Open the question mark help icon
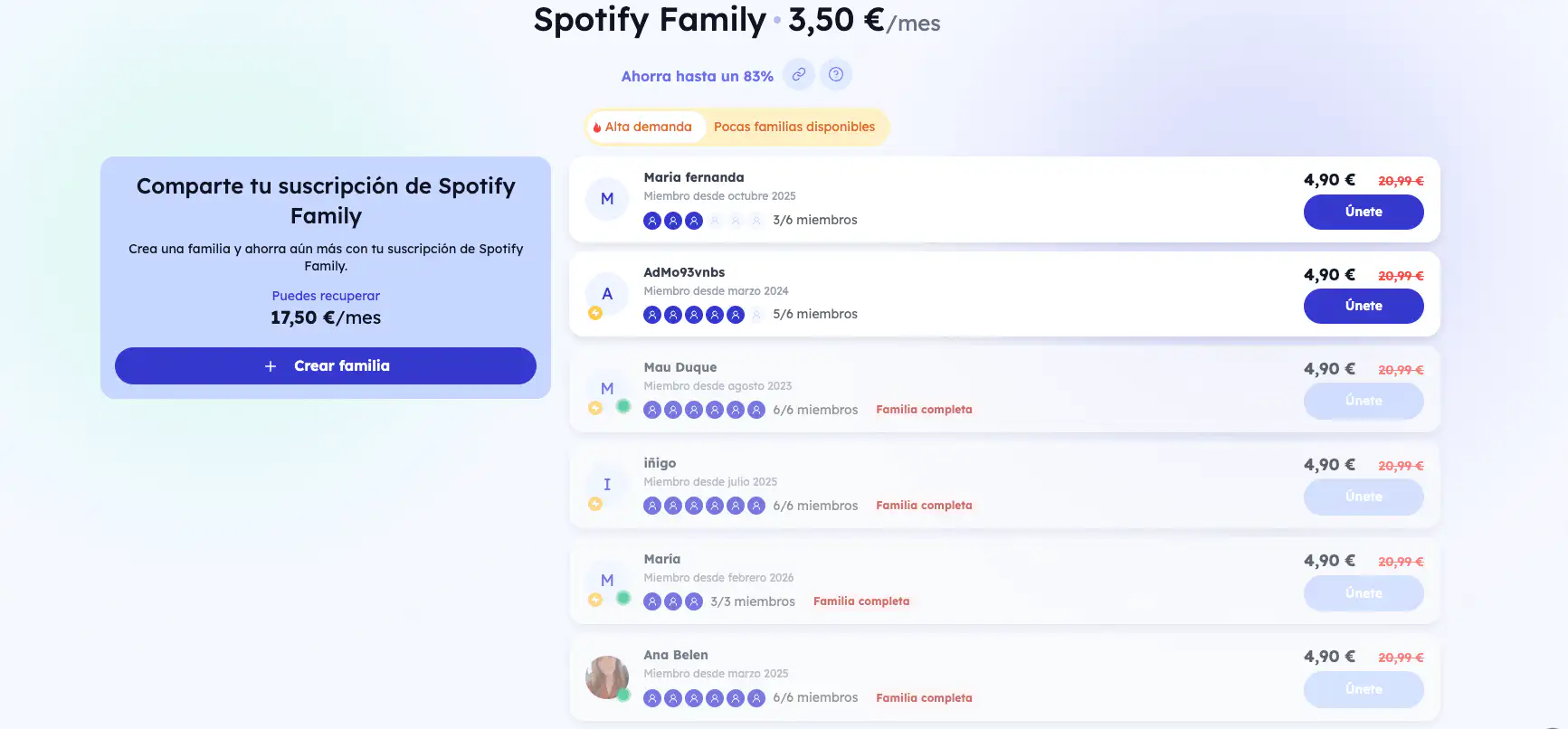The width and height of the screenshot is (1568, 729). pyautogui.click(x=836, y=74)
